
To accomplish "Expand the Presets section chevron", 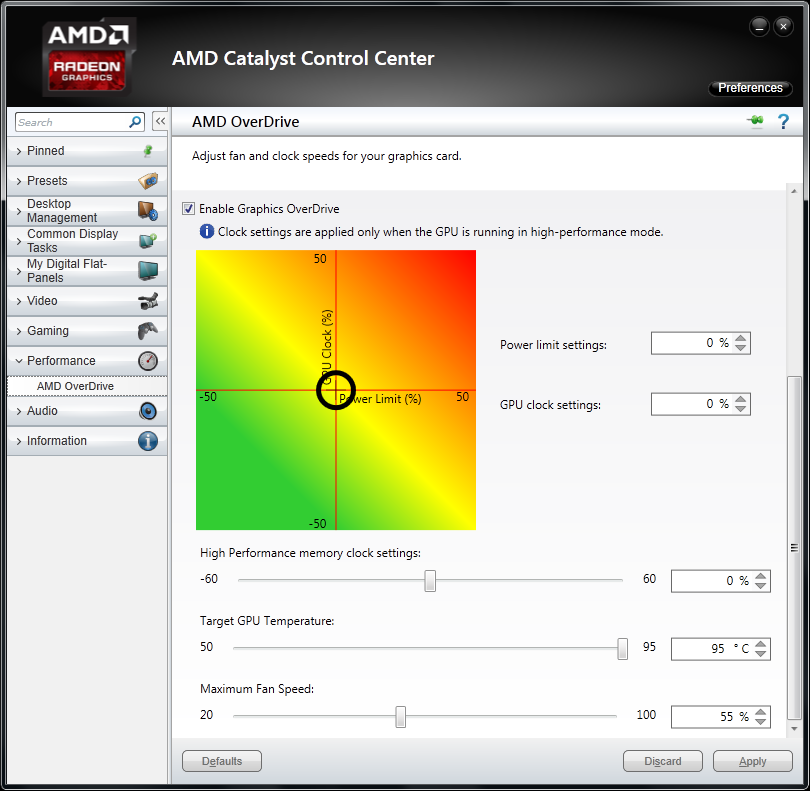I will pos(19,181).
